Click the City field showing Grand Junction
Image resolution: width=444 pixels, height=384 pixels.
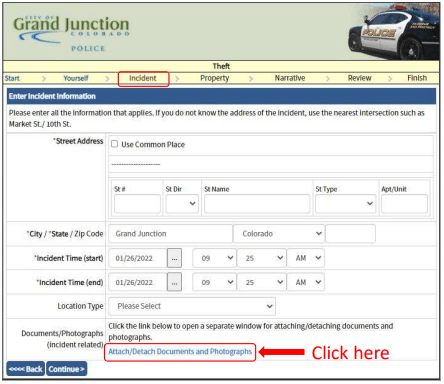(x=171, y=234)
